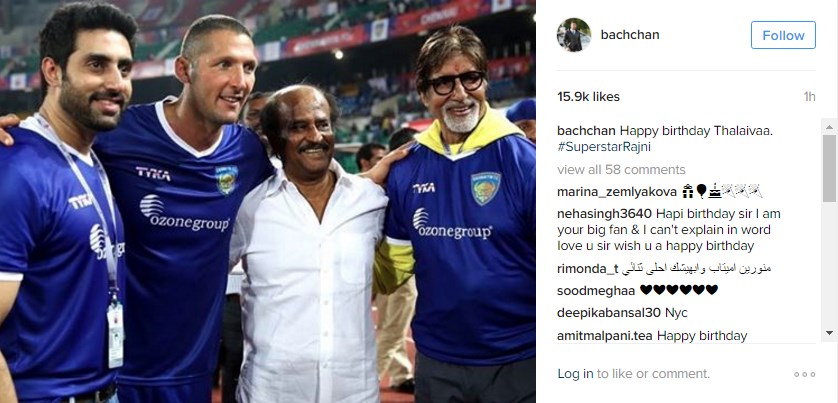
Task: Open bachchan profile from header username
Action: (630, 35)
